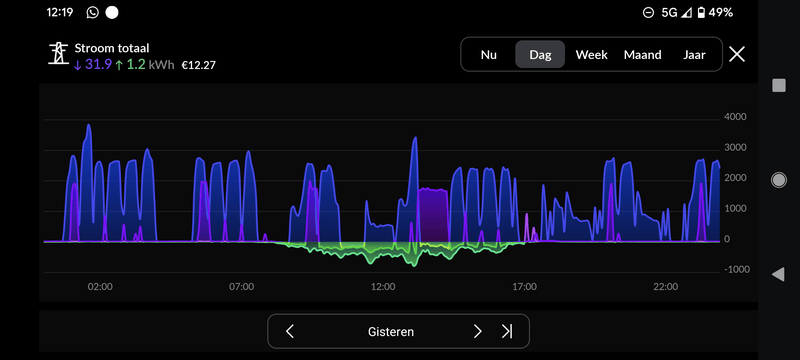Screen dimensions: 800x360
Task: Tap the WhatsApp notification icon
Action: [92, 12]
